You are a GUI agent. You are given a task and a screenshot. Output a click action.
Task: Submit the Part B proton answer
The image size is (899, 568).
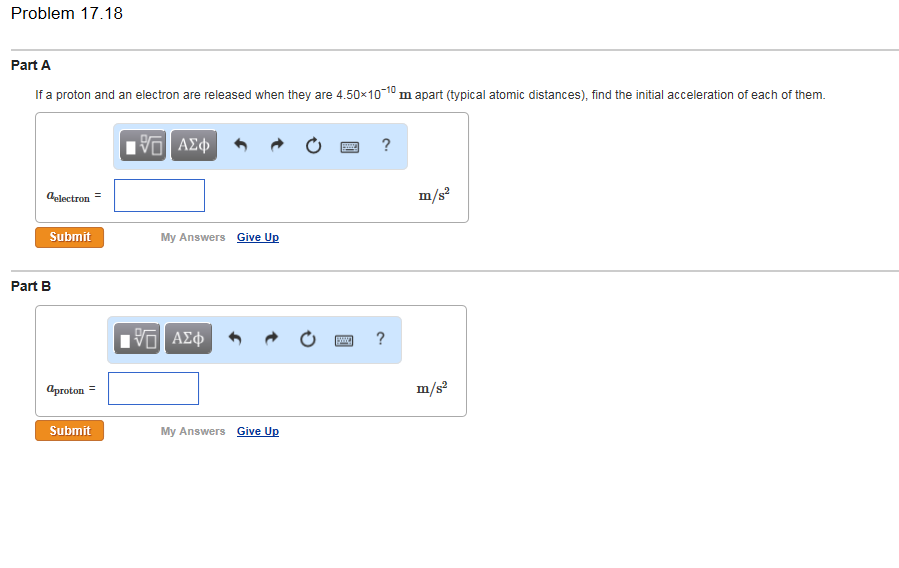[x=69, y=431]
